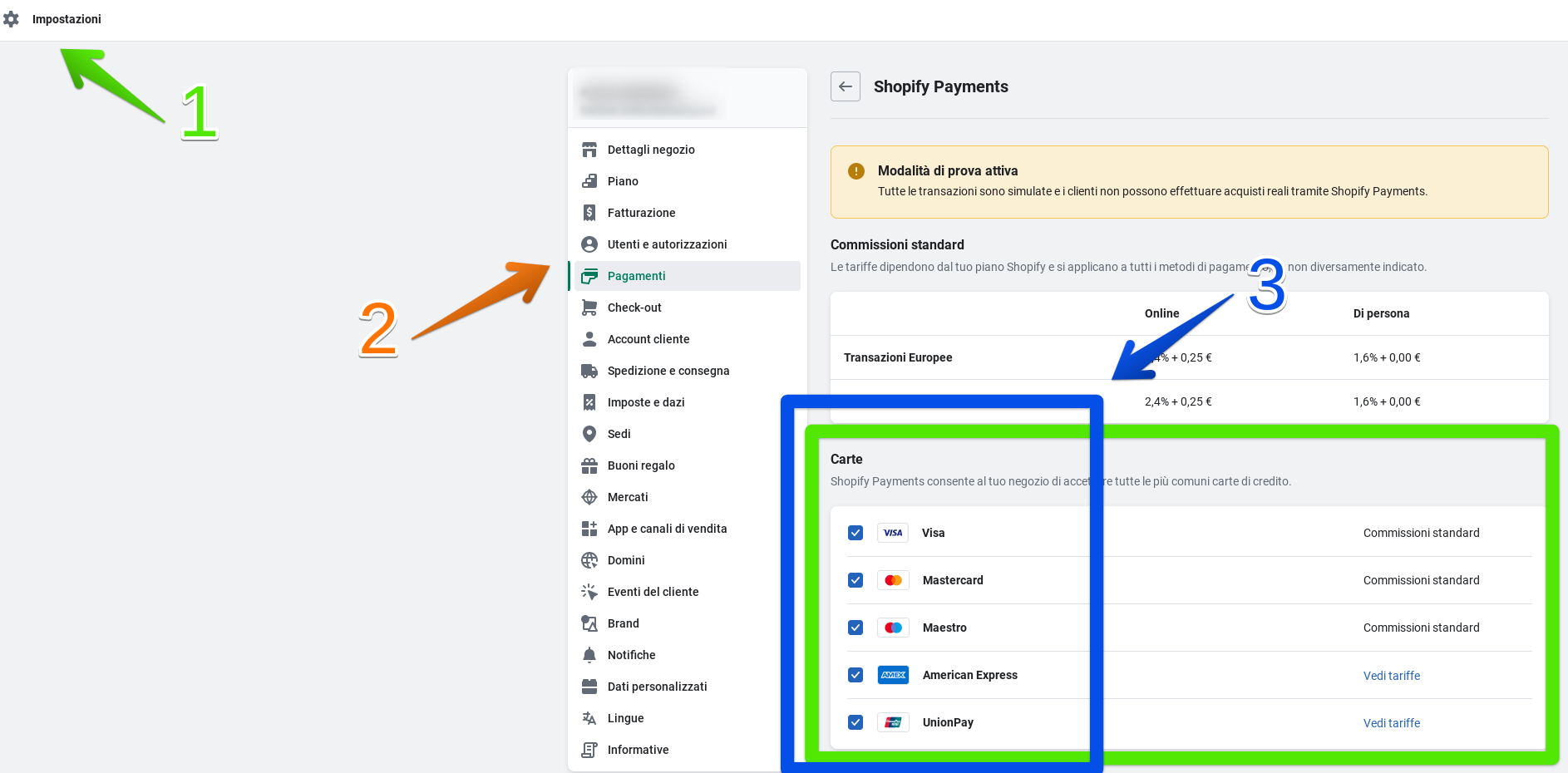Open App e canali di vendita
This screenshot has height=773, width=1568.
coord(687,529)
